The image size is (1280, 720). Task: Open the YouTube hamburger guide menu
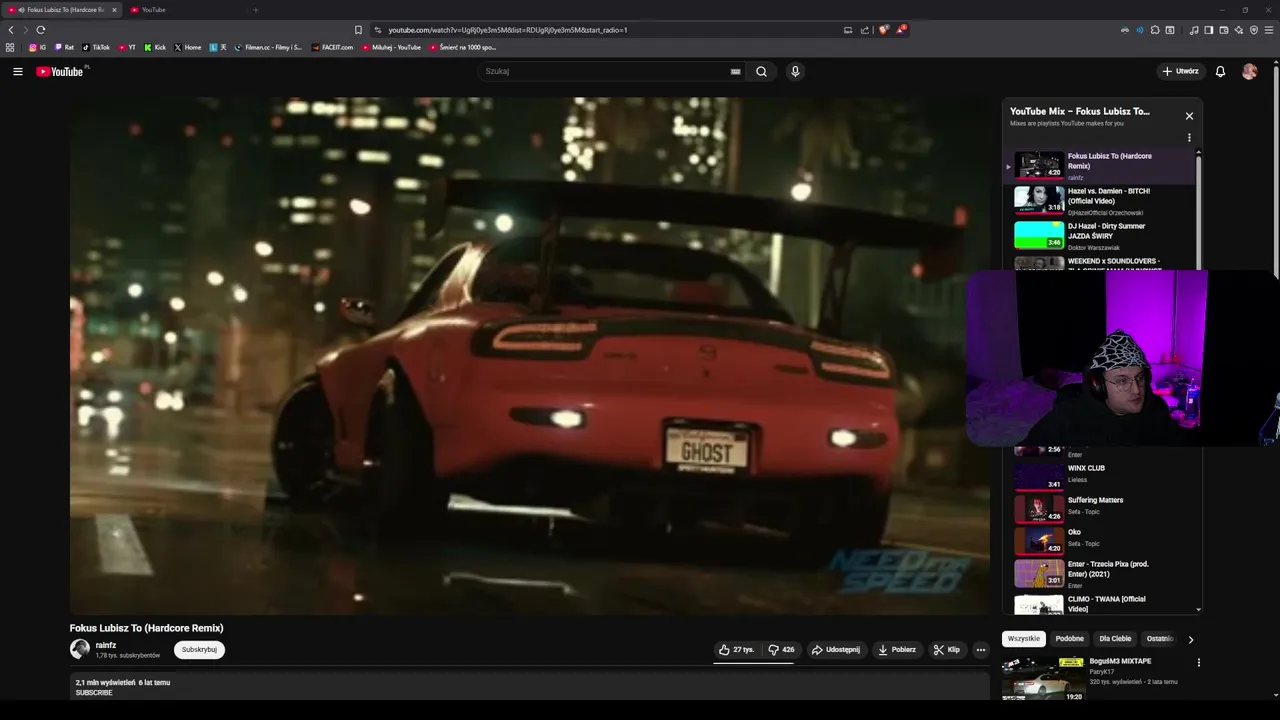click(x=17, y=71)
